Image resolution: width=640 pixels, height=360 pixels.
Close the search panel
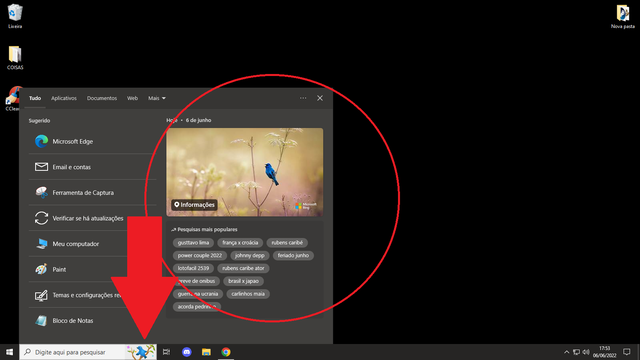click(x=320, y=98)
